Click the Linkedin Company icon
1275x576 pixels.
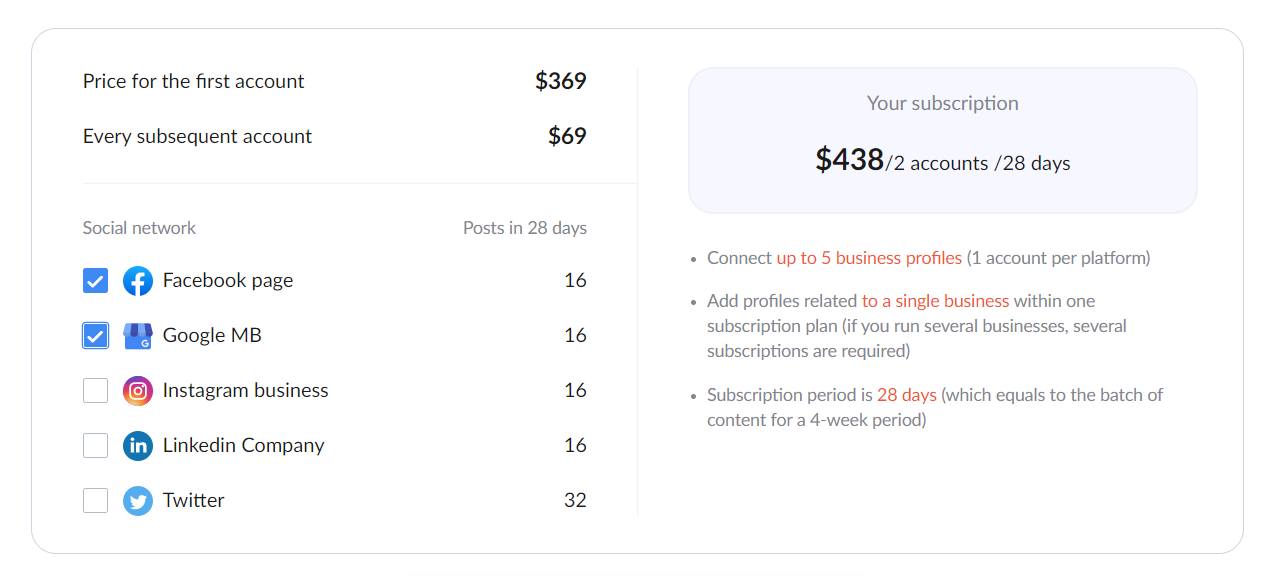(138, 446)
